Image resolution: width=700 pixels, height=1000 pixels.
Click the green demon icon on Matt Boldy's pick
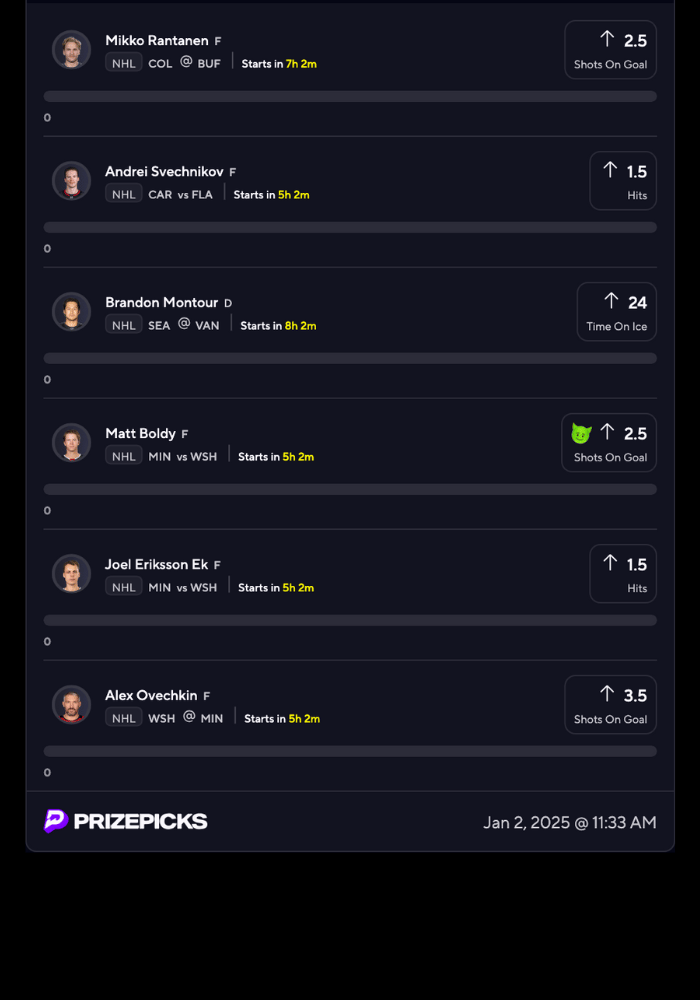click(x=581, y=434)
